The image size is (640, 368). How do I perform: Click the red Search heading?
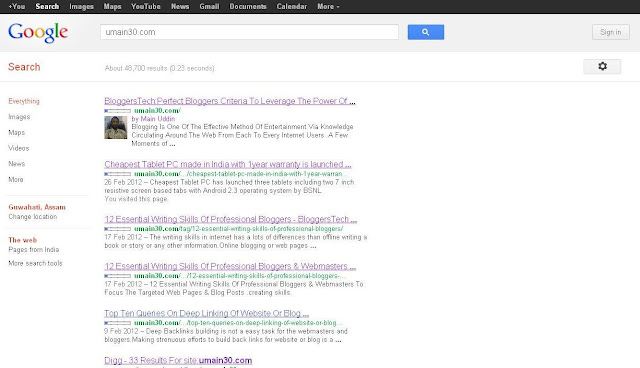point(24,67)
